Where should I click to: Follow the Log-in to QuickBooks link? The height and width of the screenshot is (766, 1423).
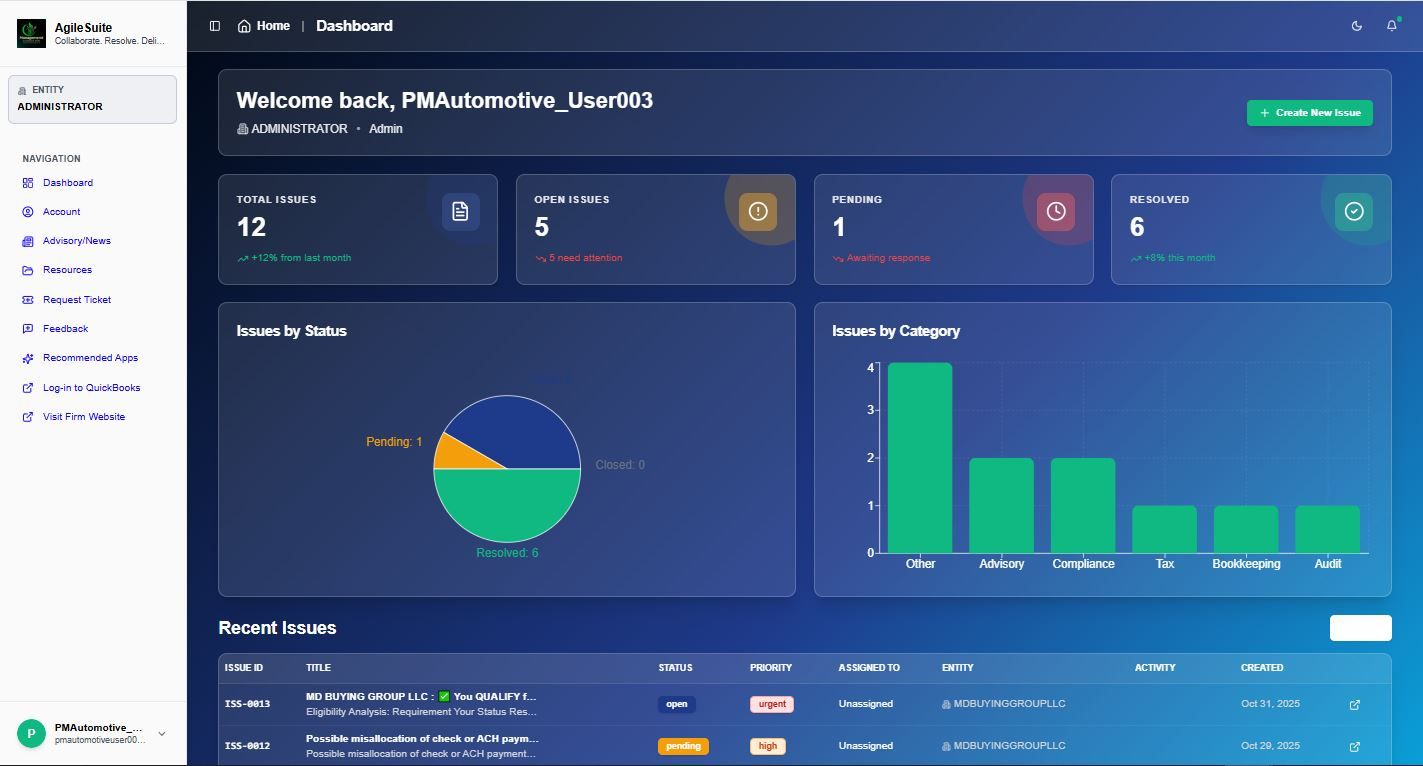[92, 388]
